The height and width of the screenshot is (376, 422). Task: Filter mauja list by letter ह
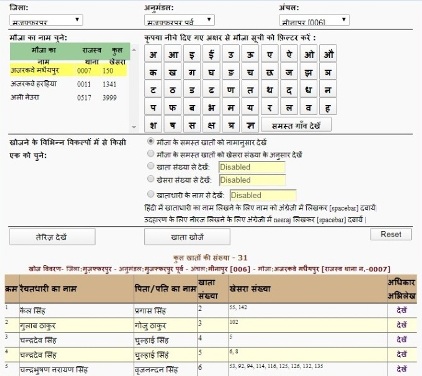point(328,107)
